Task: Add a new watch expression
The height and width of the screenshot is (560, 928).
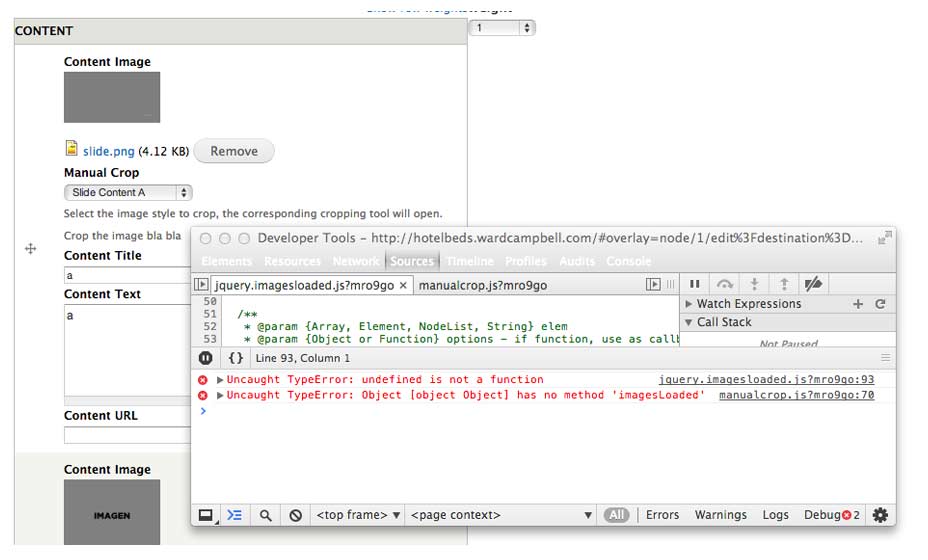Action: click(x=858, y=304)
